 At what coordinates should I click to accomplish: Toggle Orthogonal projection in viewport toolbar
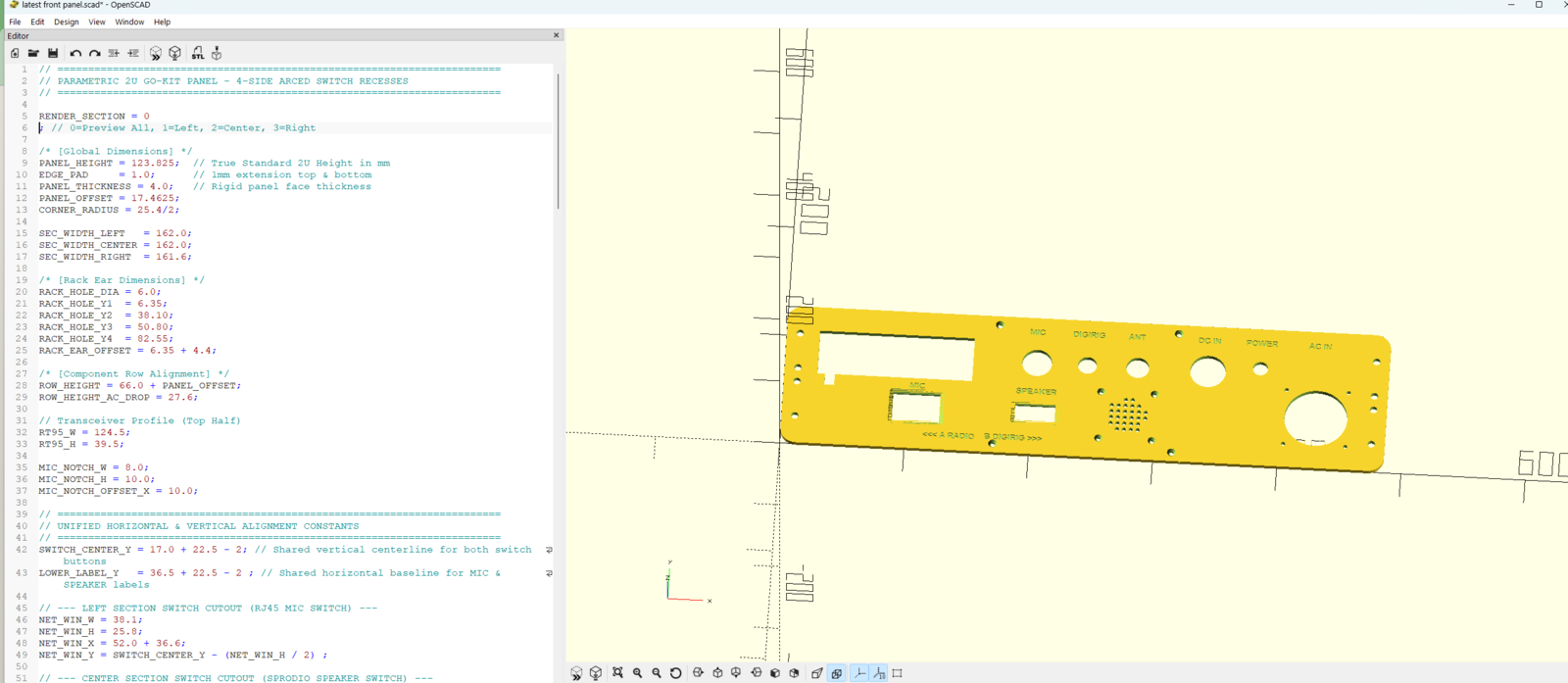pyautogui.click(x=836, y=673)
